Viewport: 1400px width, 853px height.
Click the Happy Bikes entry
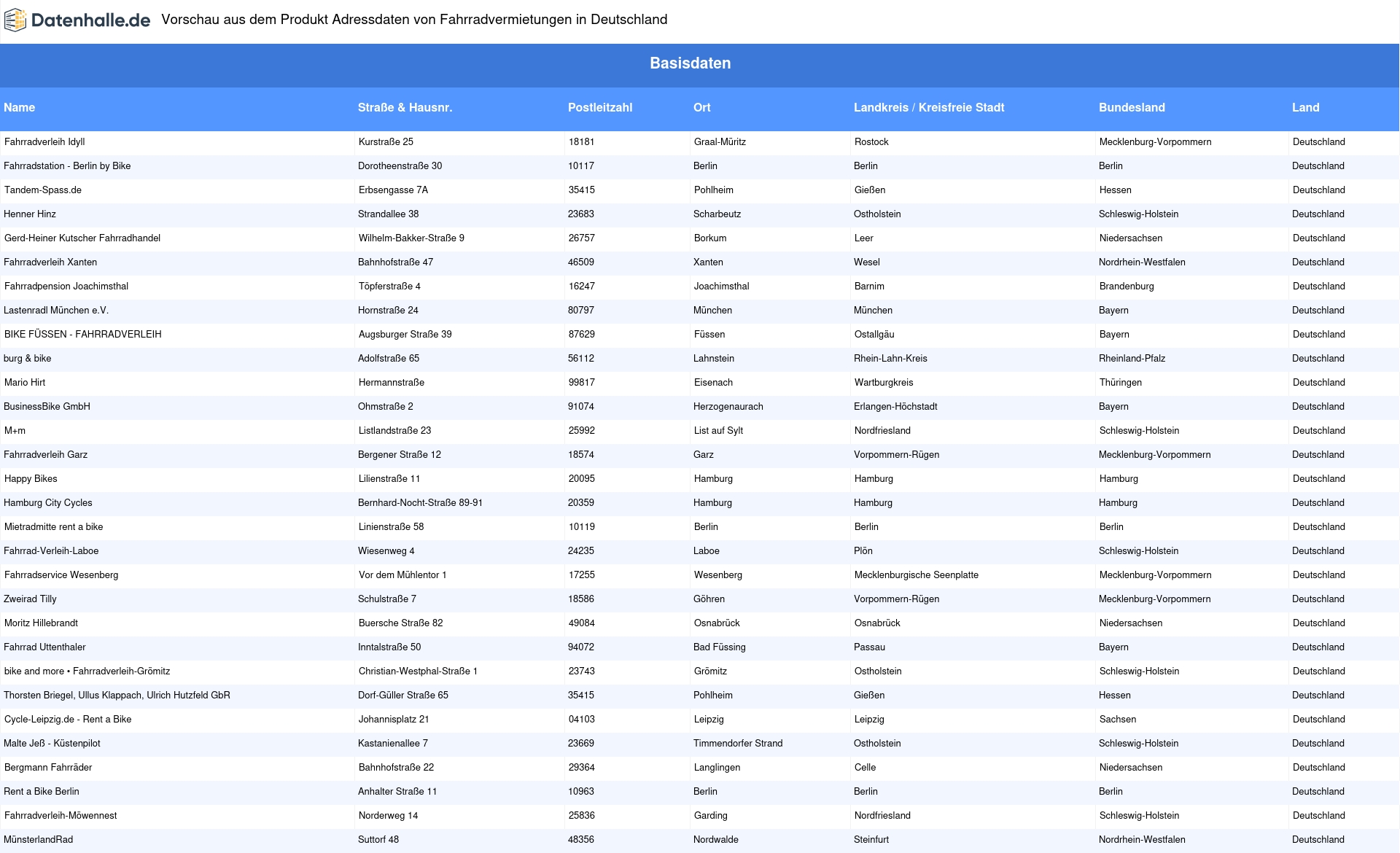[x=31, y=479]
